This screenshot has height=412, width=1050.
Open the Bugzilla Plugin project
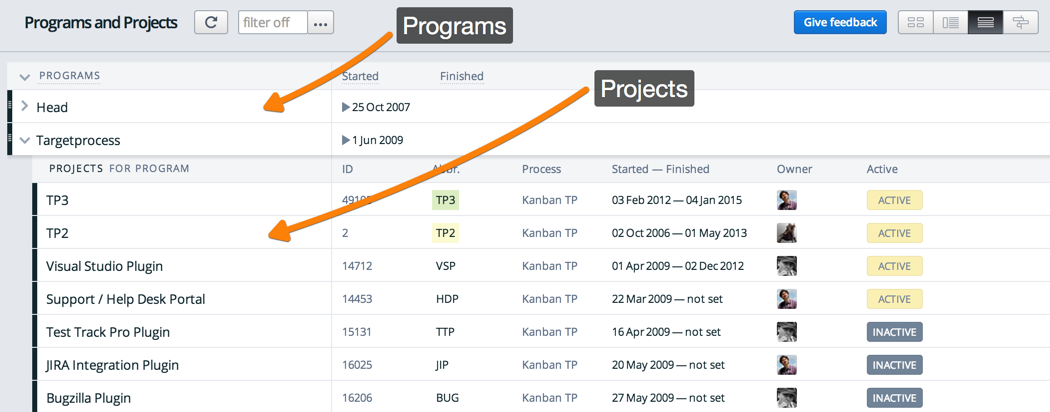(x=88, y=398)
